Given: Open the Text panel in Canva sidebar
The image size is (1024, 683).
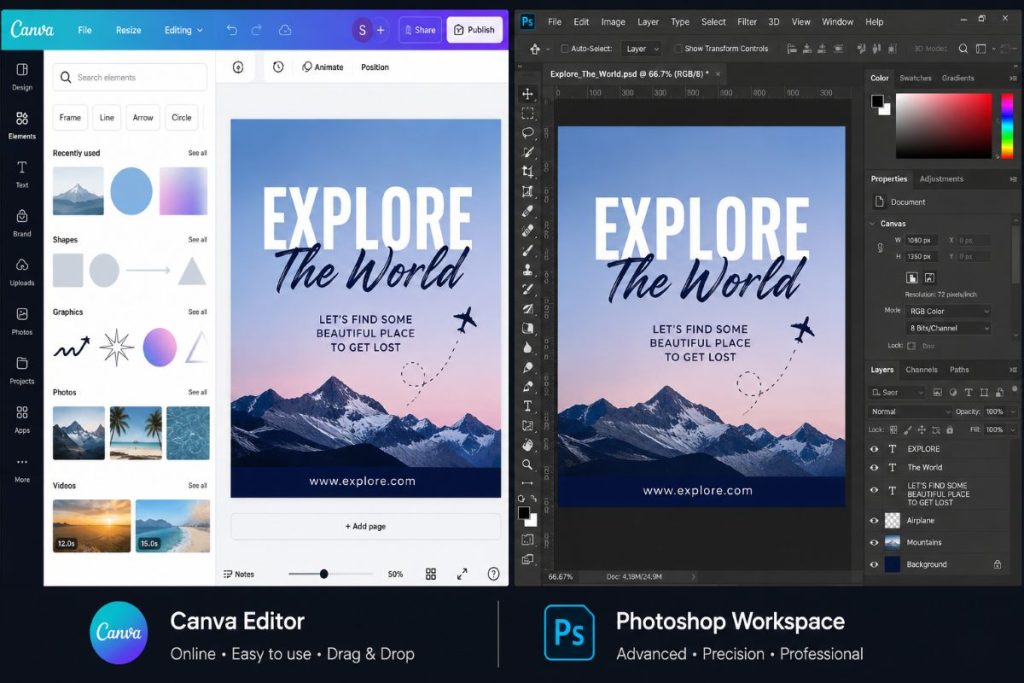Looking at the screenshot, I should pos(22,174).
